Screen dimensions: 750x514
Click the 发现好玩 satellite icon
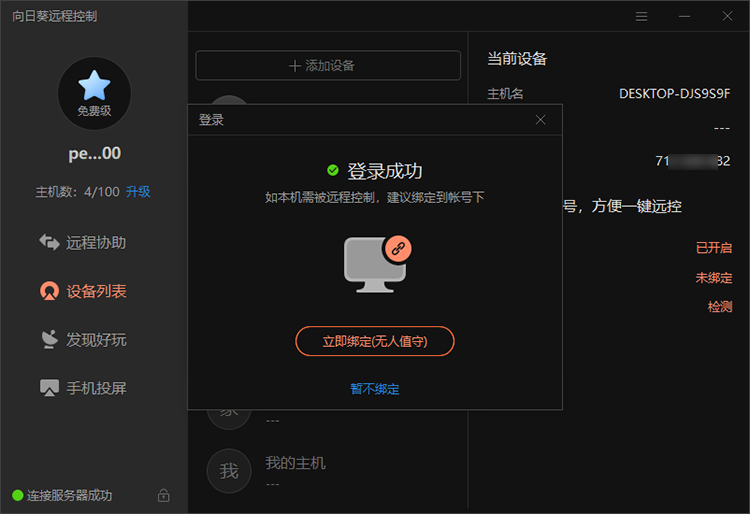(x=49, y=339)
